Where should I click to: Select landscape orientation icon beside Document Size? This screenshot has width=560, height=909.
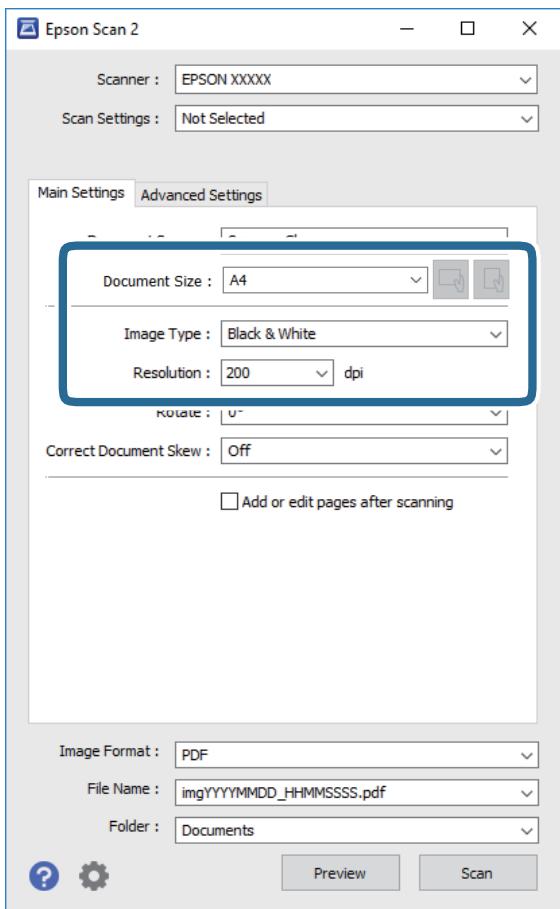pos(450,280)
